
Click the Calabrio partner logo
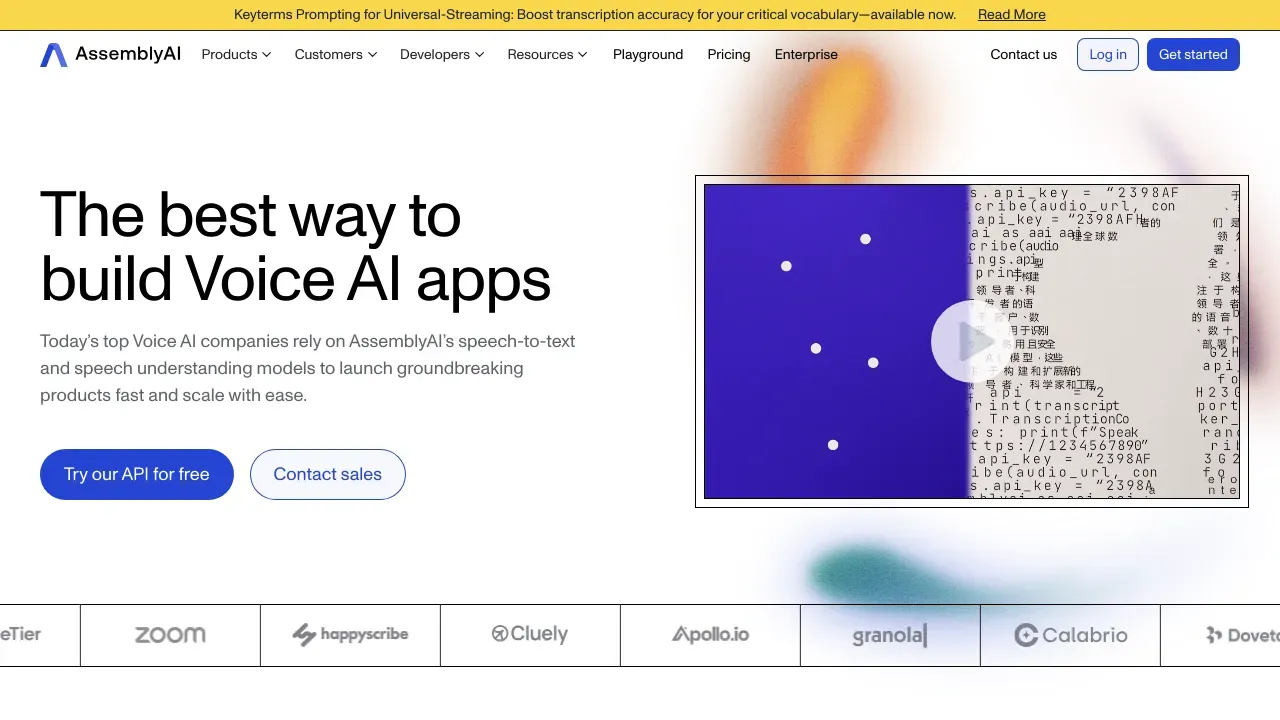(x=1070, y=635)
